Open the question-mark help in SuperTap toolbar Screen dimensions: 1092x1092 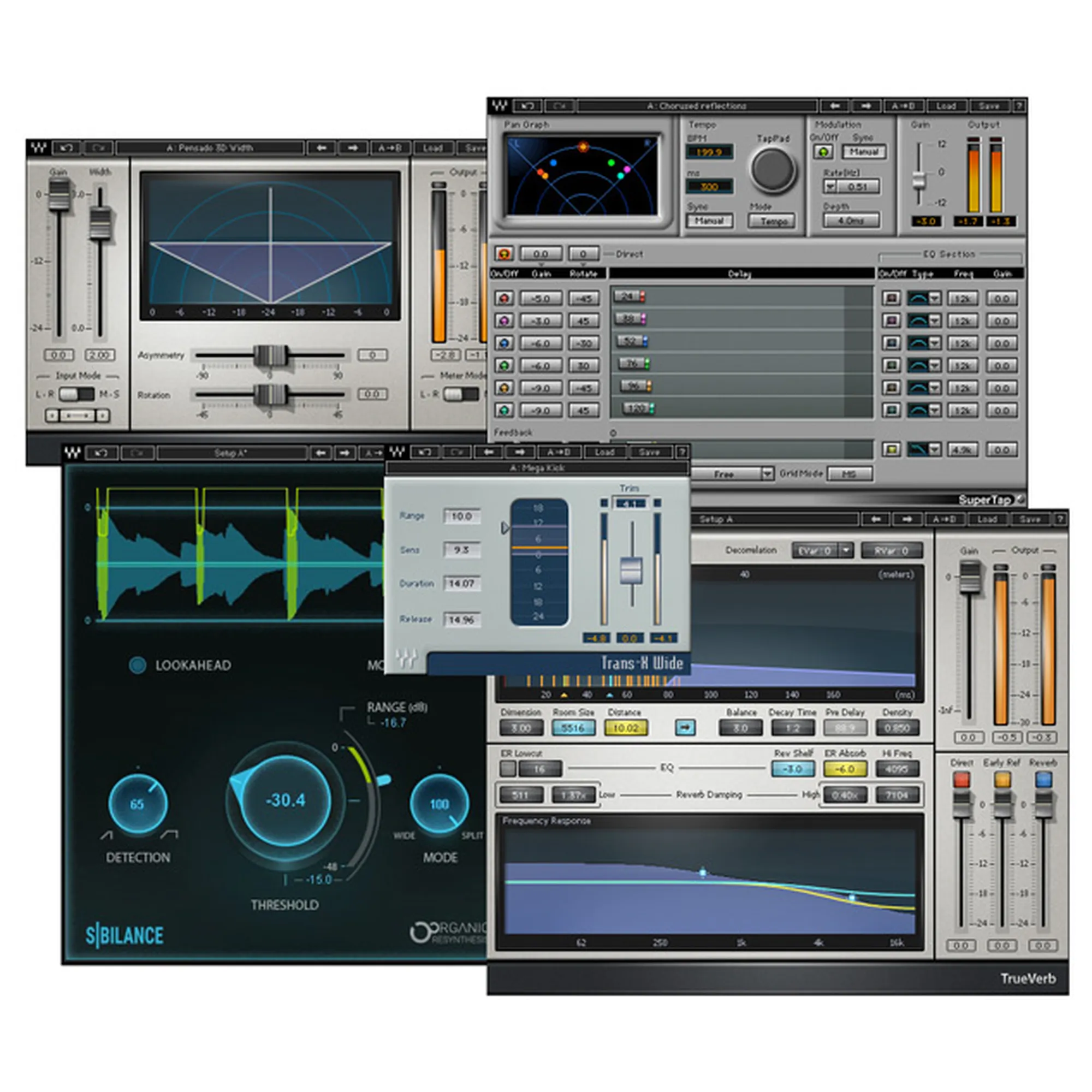[1019, 106]
